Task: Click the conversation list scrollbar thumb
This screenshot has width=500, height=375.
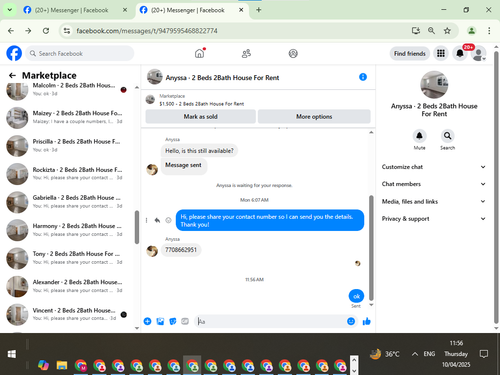Action: [137, 227]
